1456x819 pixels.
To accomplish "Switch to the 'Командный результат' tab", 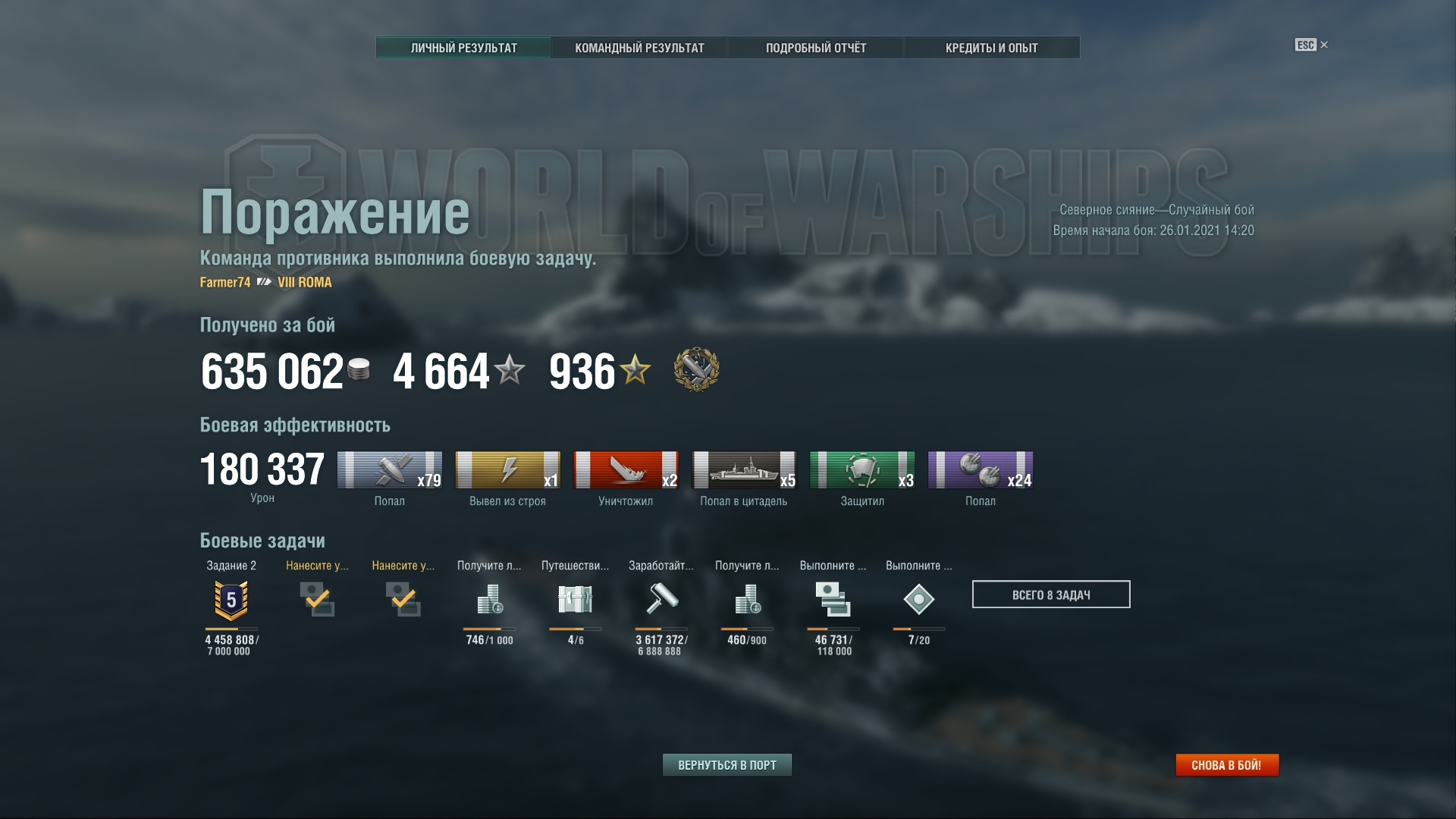I will 639,48.
